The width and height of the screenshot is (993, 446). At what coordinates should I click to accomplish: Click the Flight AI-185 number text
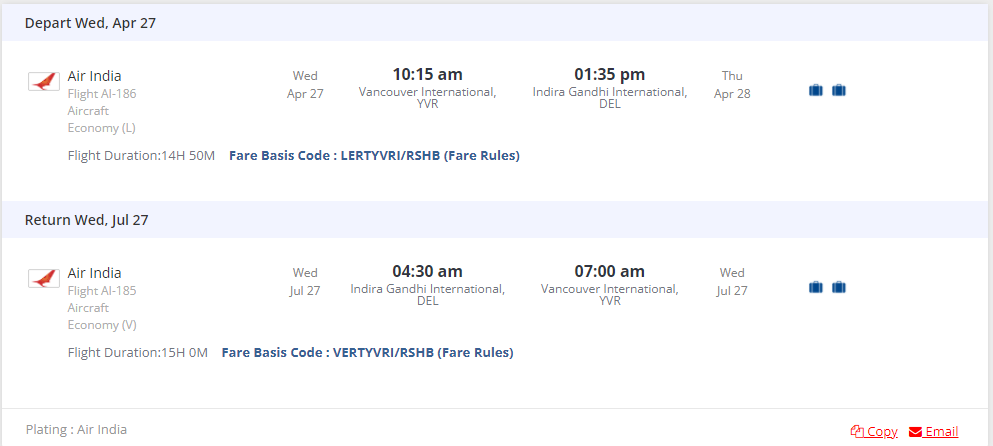pos(102,291)
